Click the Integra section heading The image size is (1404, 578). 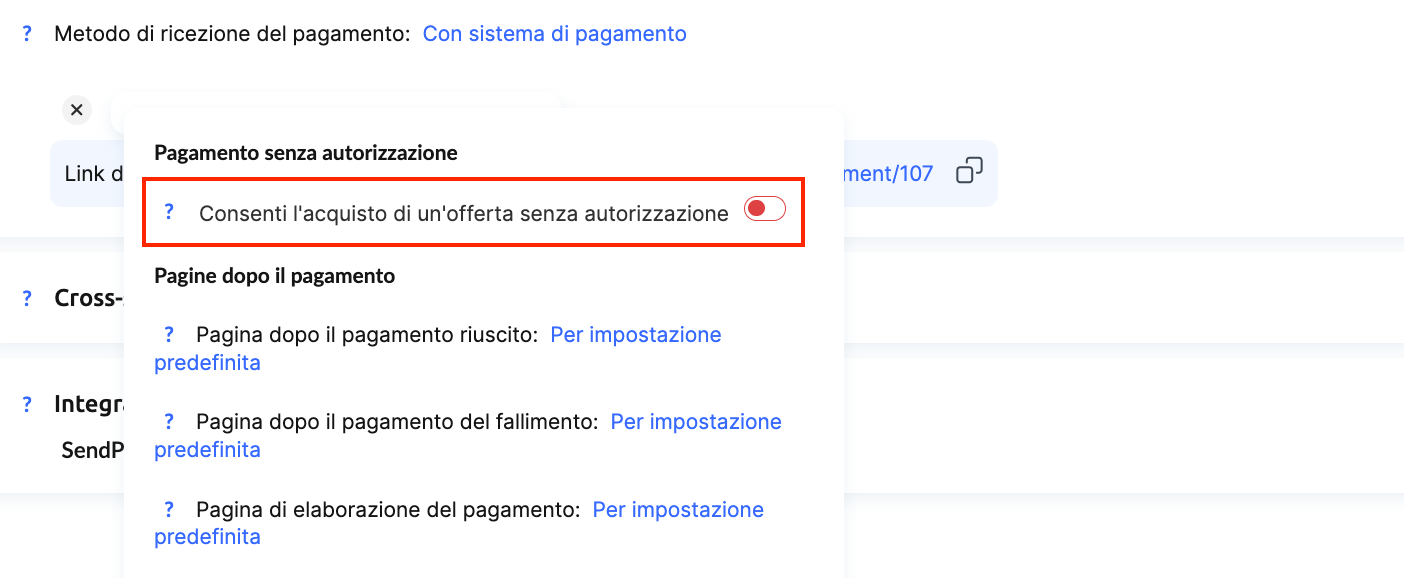pyautogui.click(x=88, y=404)
